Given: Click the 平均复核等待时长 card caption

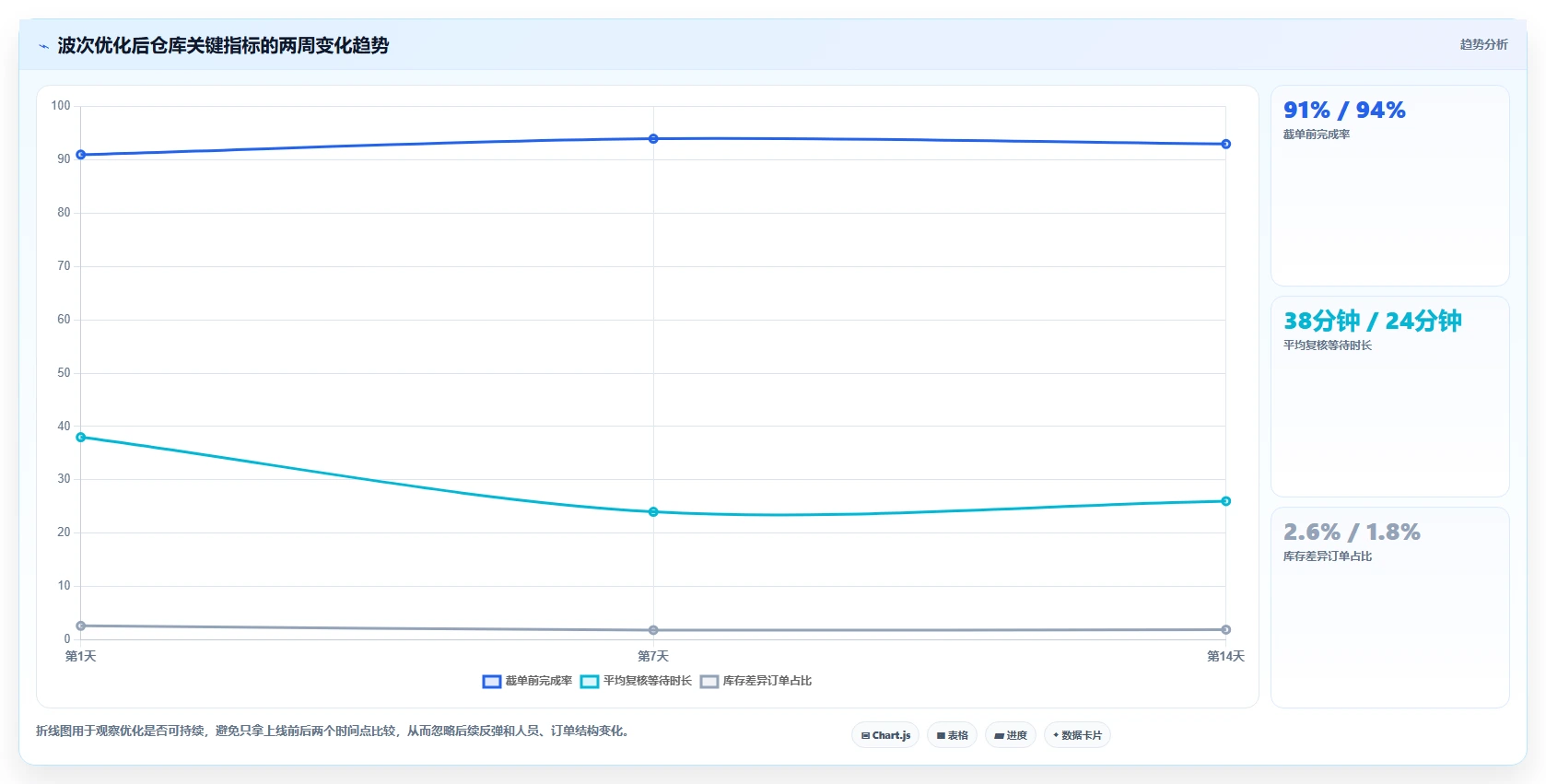Looking at the screenshot, I should point(1328,345).
